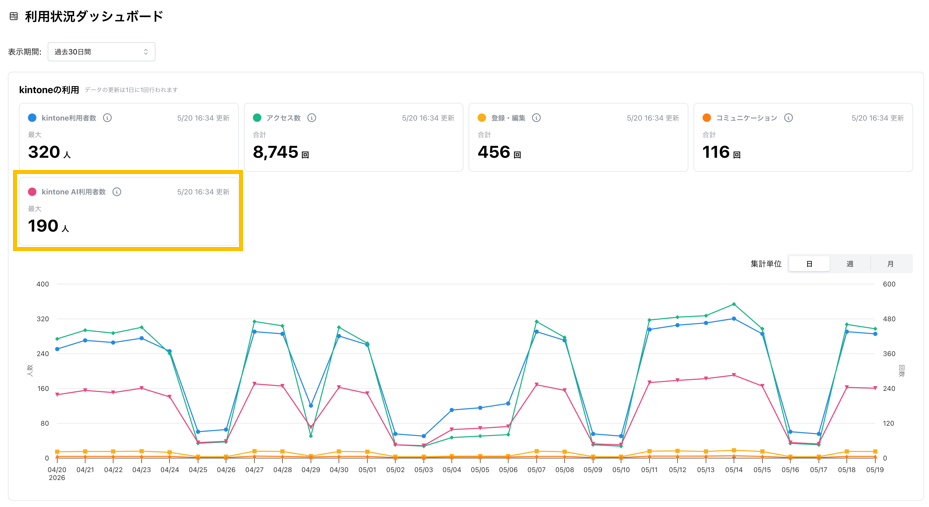Open the 表示期間 dropdown showing 過去30日間
The height and width of the screenshot is (507, 929).
tap(101, 52)
